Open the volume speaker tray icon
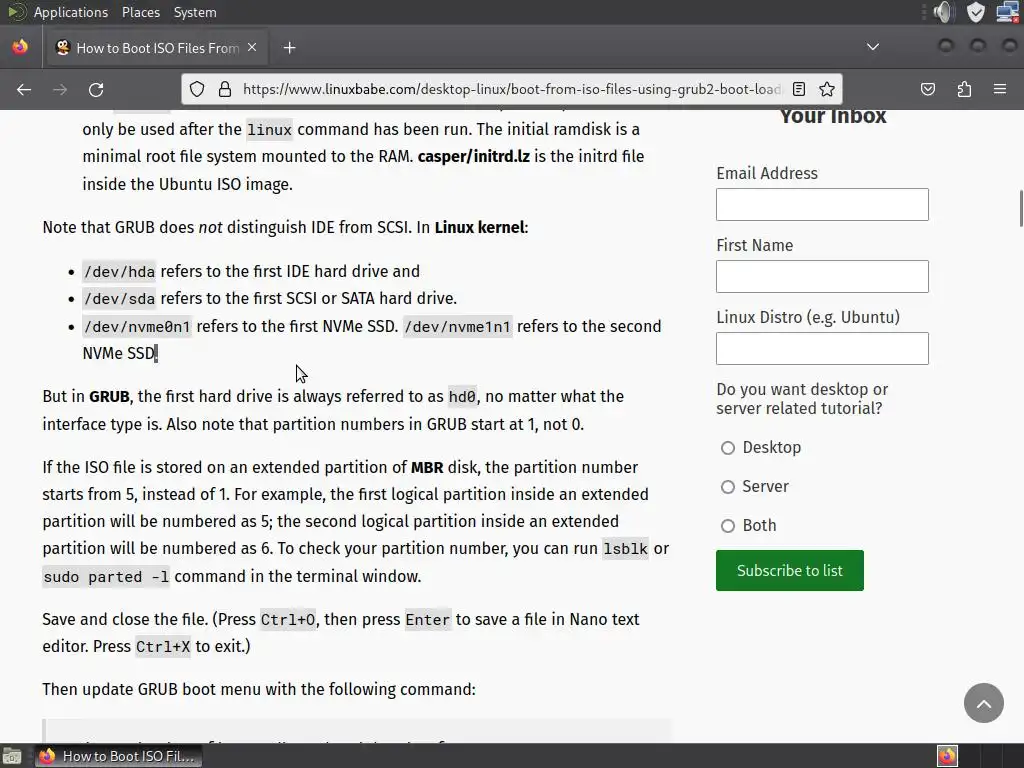Screen dimensions: 1024x768 click(944, 12)
